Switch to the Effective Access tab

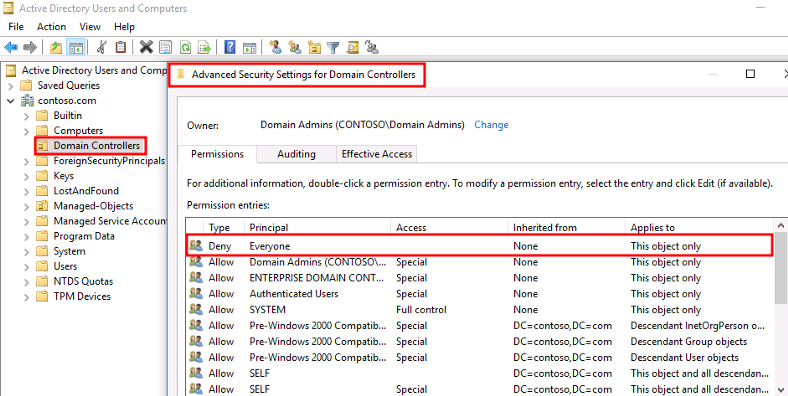click(x=377, y=154)
